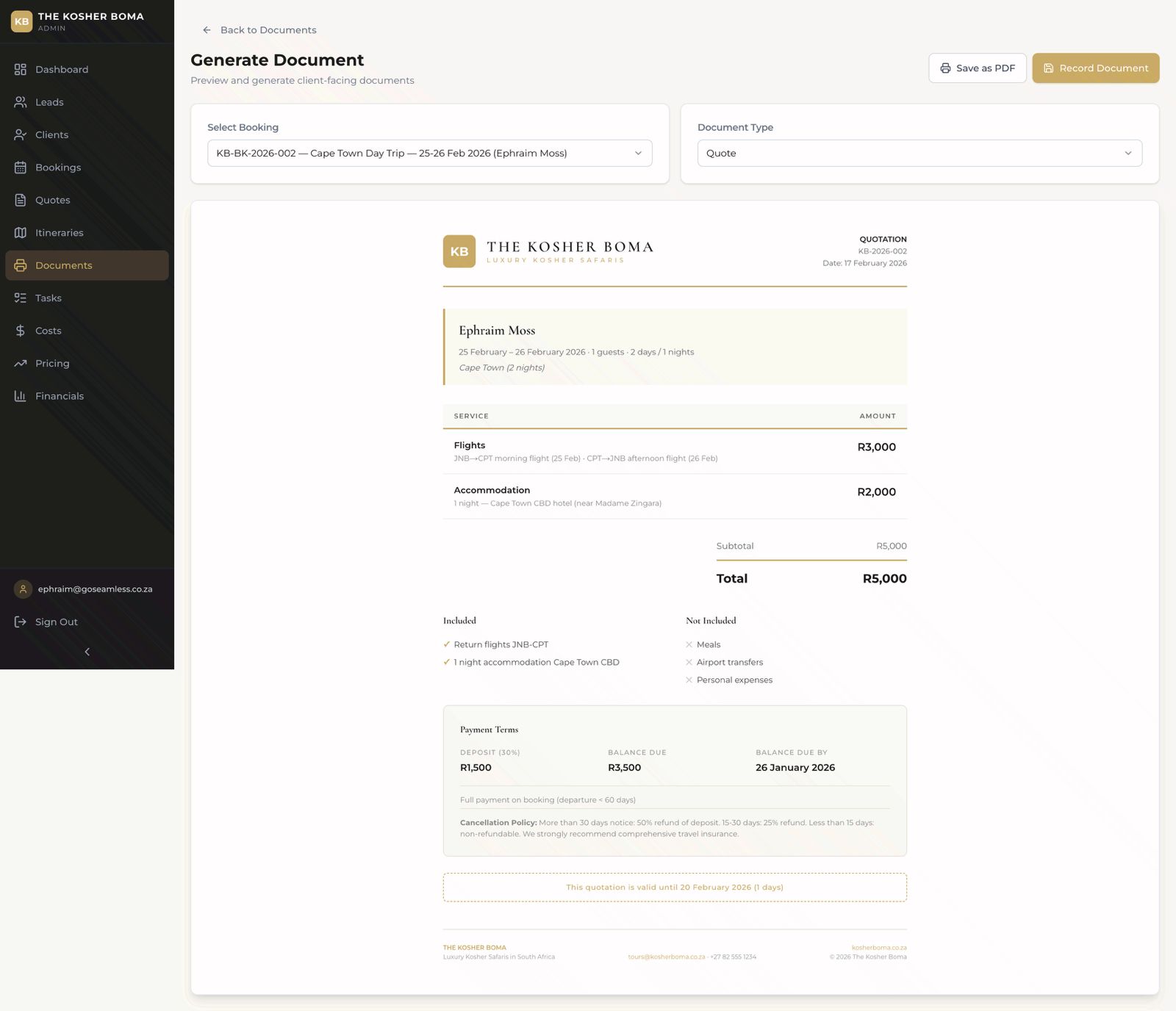Click the Leads people icon
Screen dimensions: 1176x1011
click(21, 102)
